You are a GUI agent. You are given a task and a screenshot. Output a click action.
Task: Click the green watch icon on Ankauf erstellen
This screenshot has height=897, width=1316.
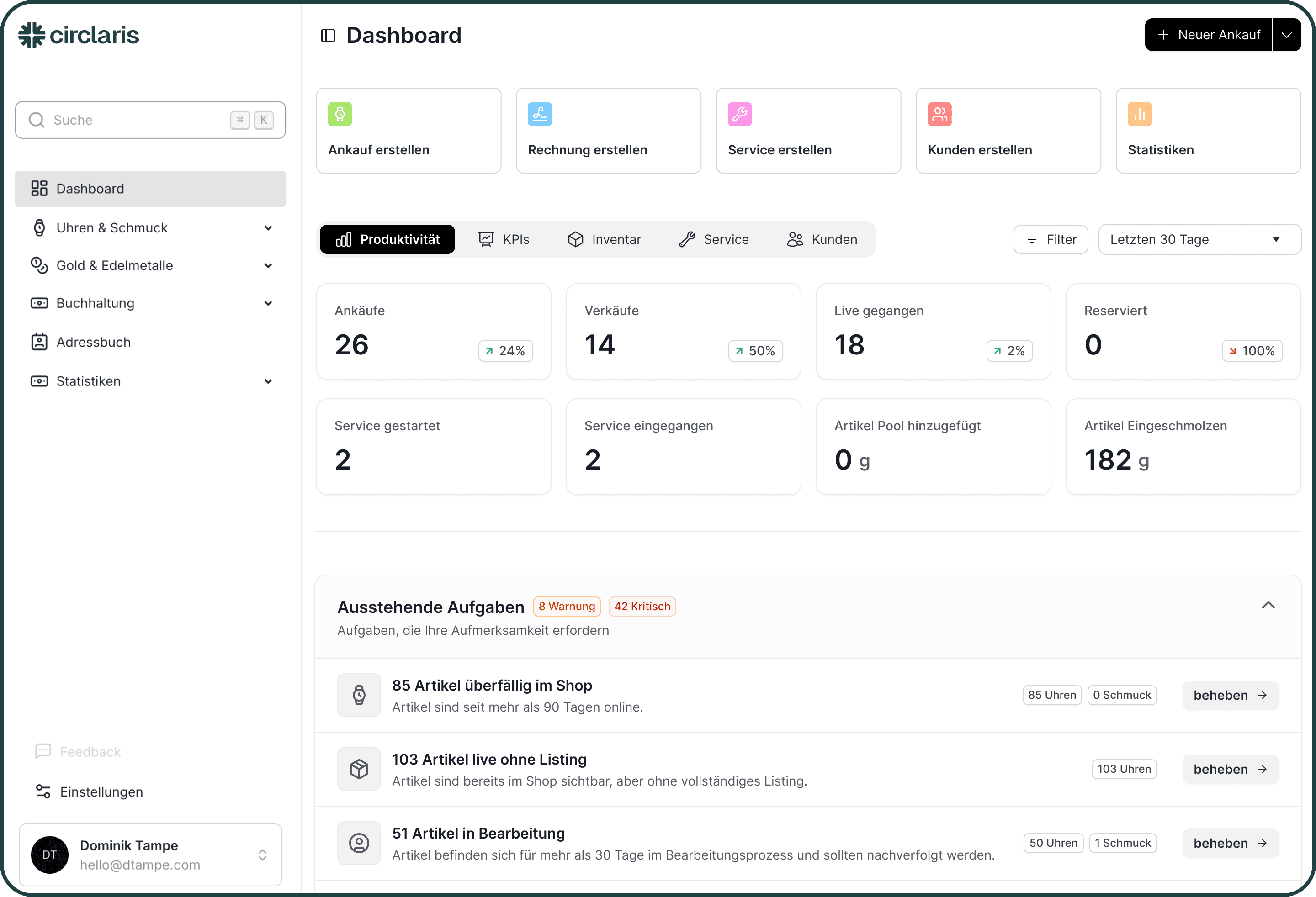click(x=340, y=114)
